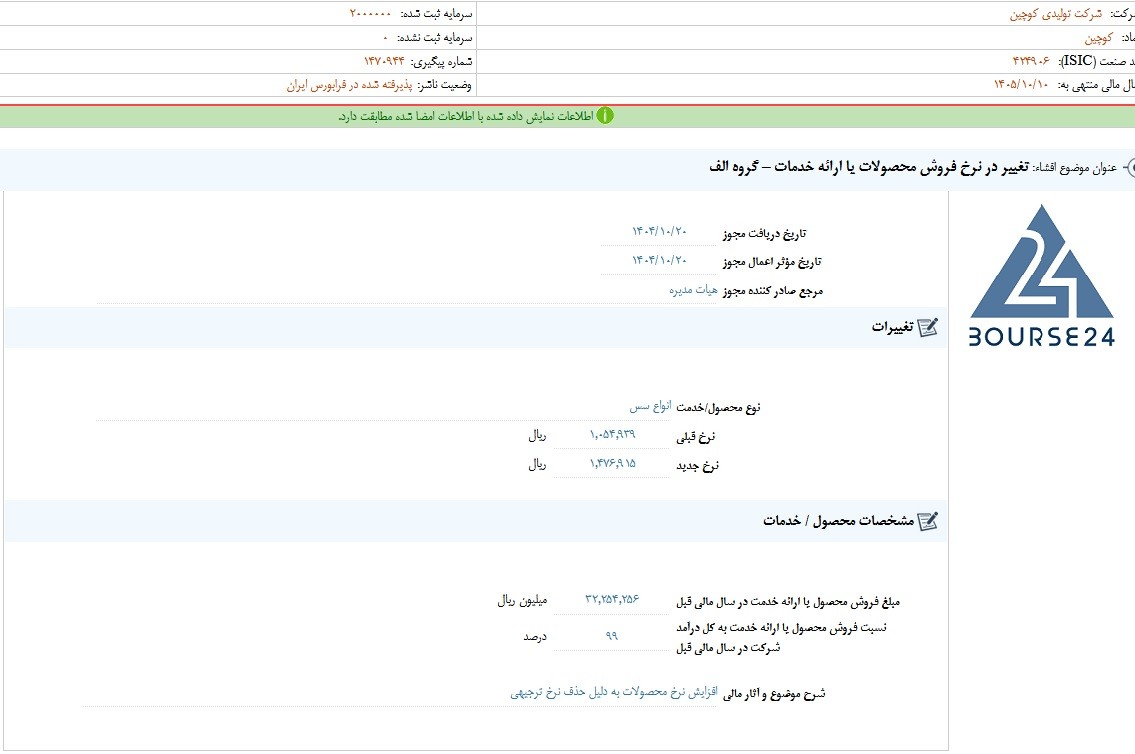
Task: Click the unit میلیون ریال beside the sales amount
Action: click(522, 601)
